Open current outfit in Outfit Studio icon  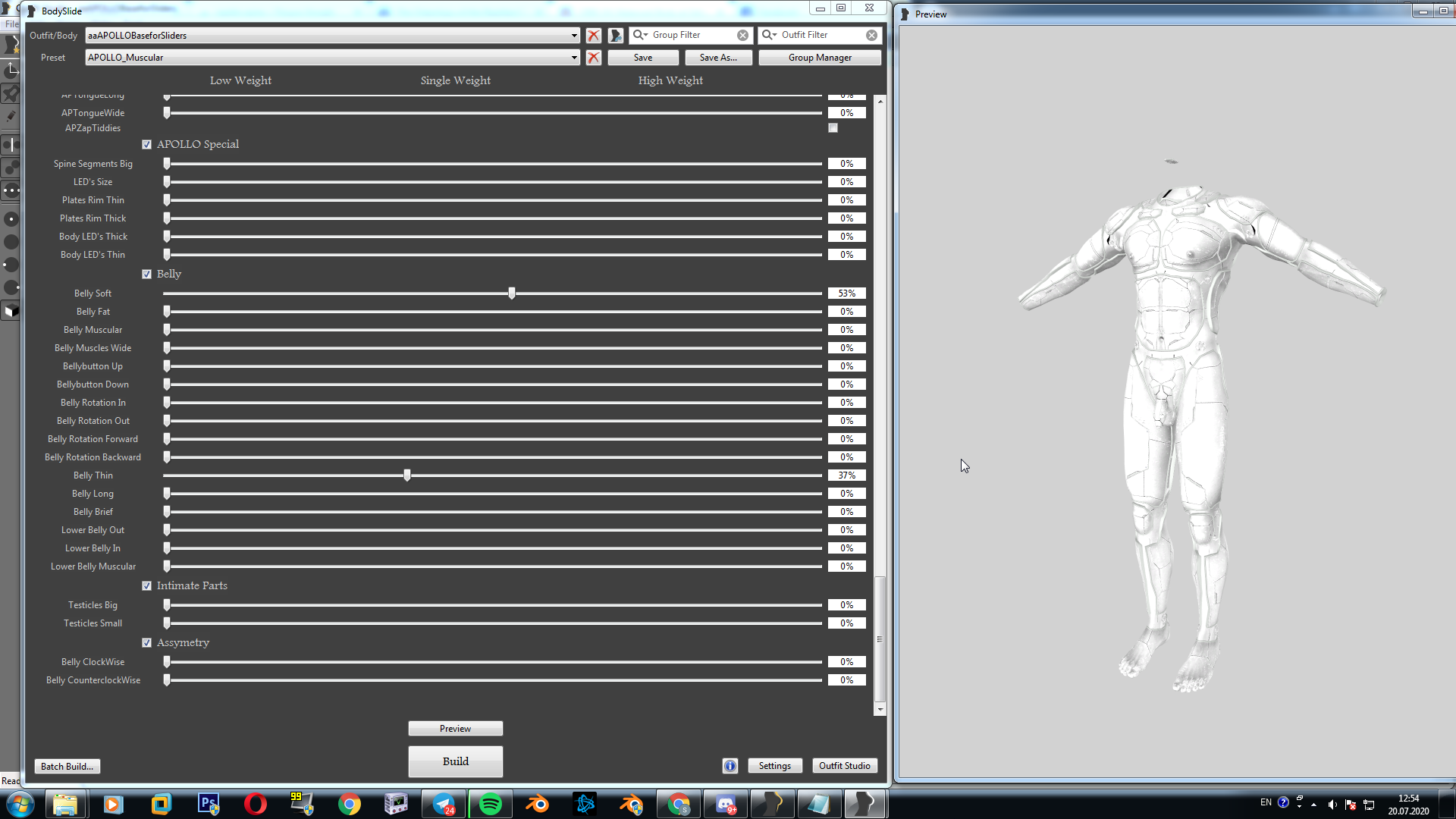click(x=616, y=35)
